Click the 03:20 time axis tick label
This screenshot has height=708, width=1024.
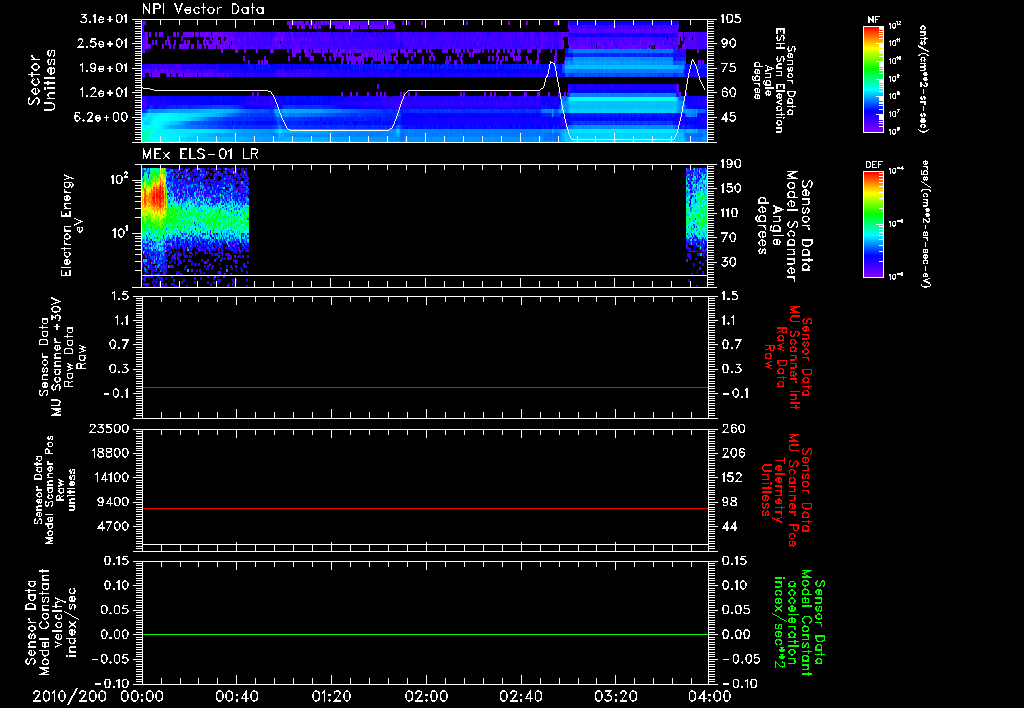coord(615,696)
